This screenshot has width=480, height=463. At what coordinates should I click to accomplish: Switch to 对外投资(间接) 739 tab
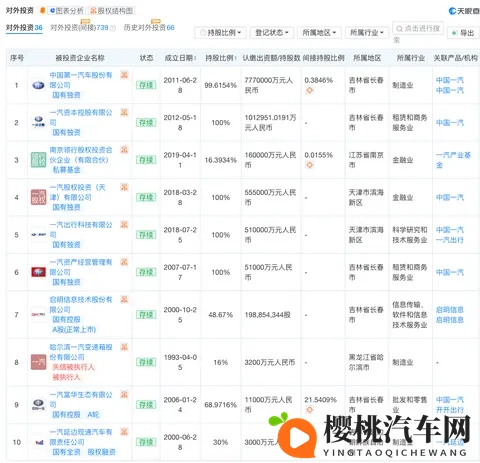[x=79, y=28]
